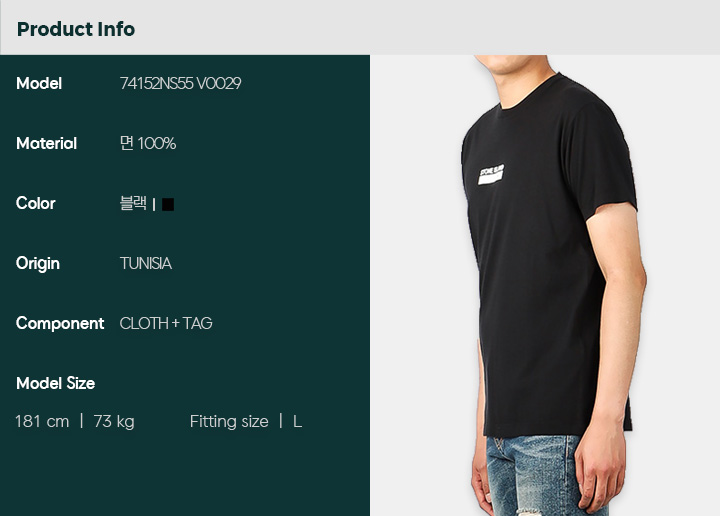
Task: Click the Product Info heading
Action: coord(76,29)
